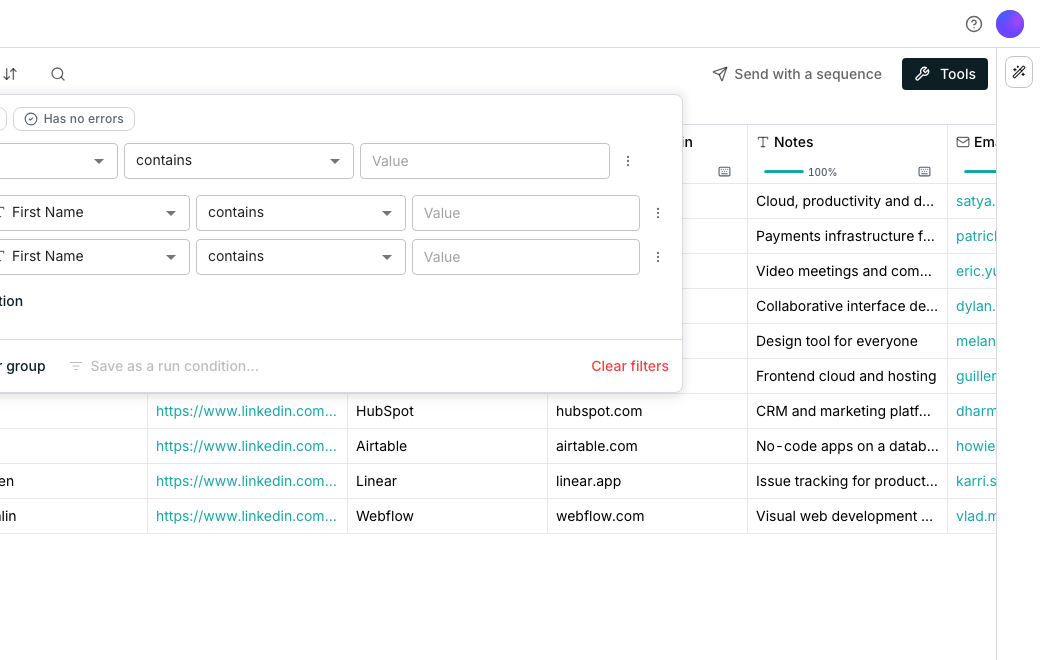
Task: Click the envelope icon in the Email column header
Action: (963, 142)
